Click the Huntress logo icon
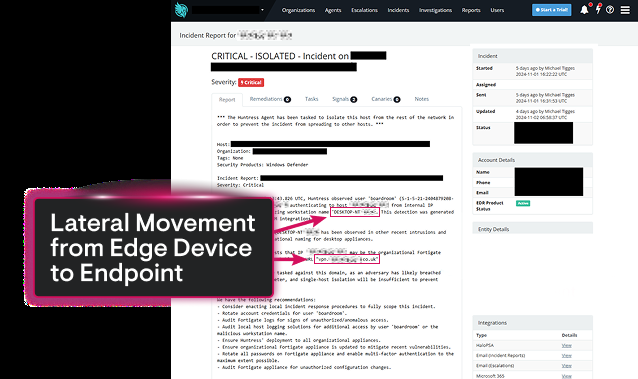This screenshot has height=379, width=638. coord(181,10)
